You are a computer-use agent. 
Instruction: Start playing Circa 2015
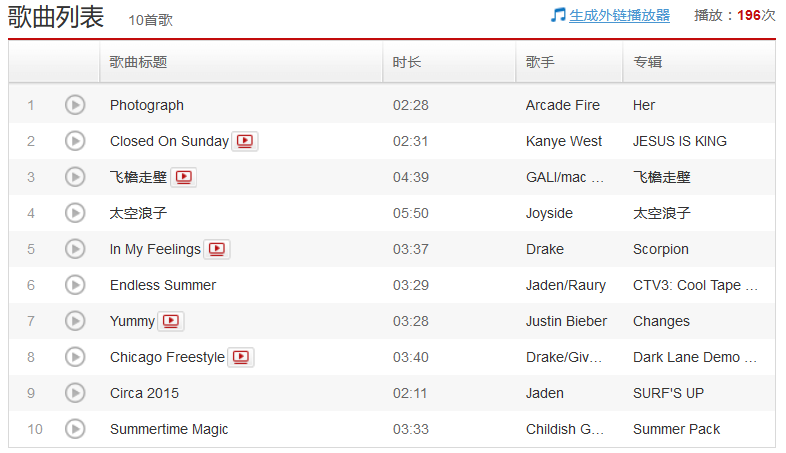coord(75,393)
